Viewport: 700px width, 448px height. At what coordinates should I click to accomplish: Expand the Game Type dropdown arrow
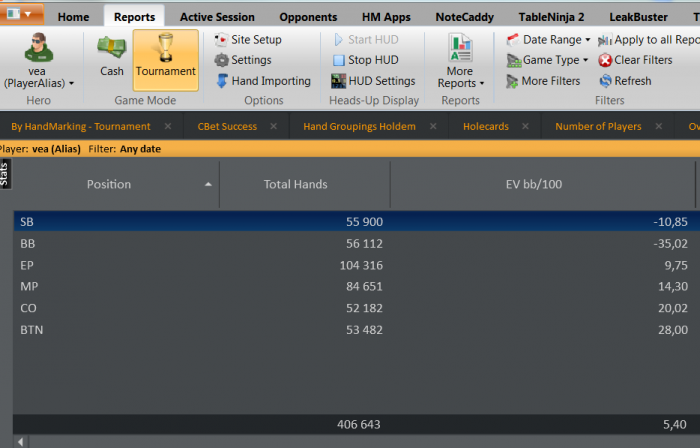(585, 60)
